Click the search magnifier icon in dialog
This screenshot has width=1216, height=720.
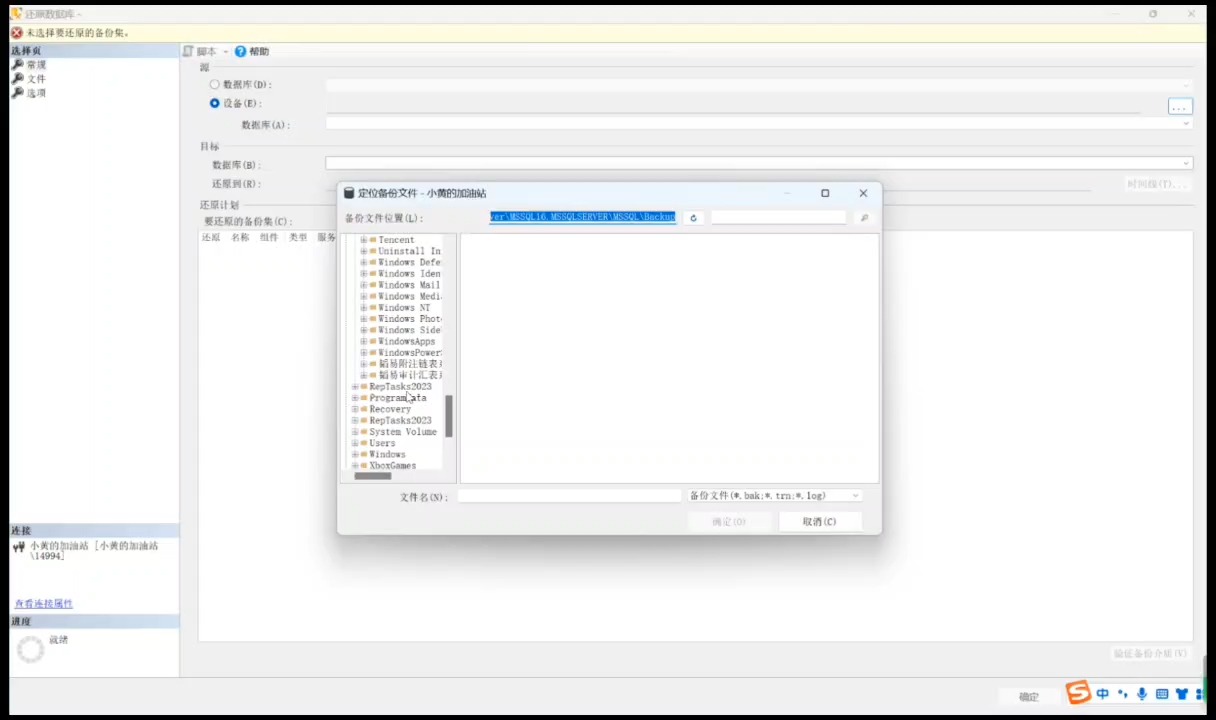864,218
